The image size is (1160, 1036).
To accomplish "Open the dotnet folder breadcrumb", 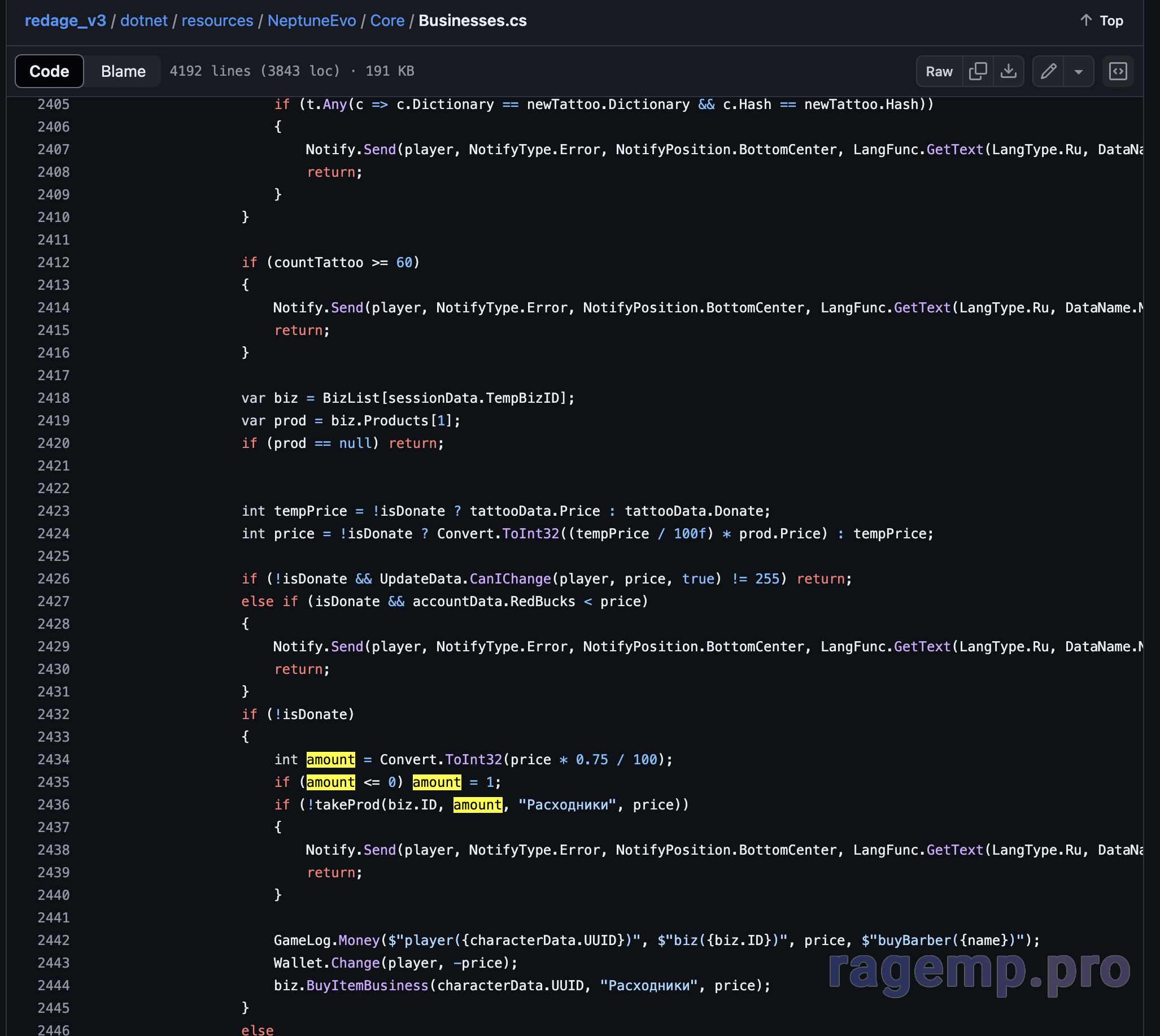I will click(x=143, y=20).
